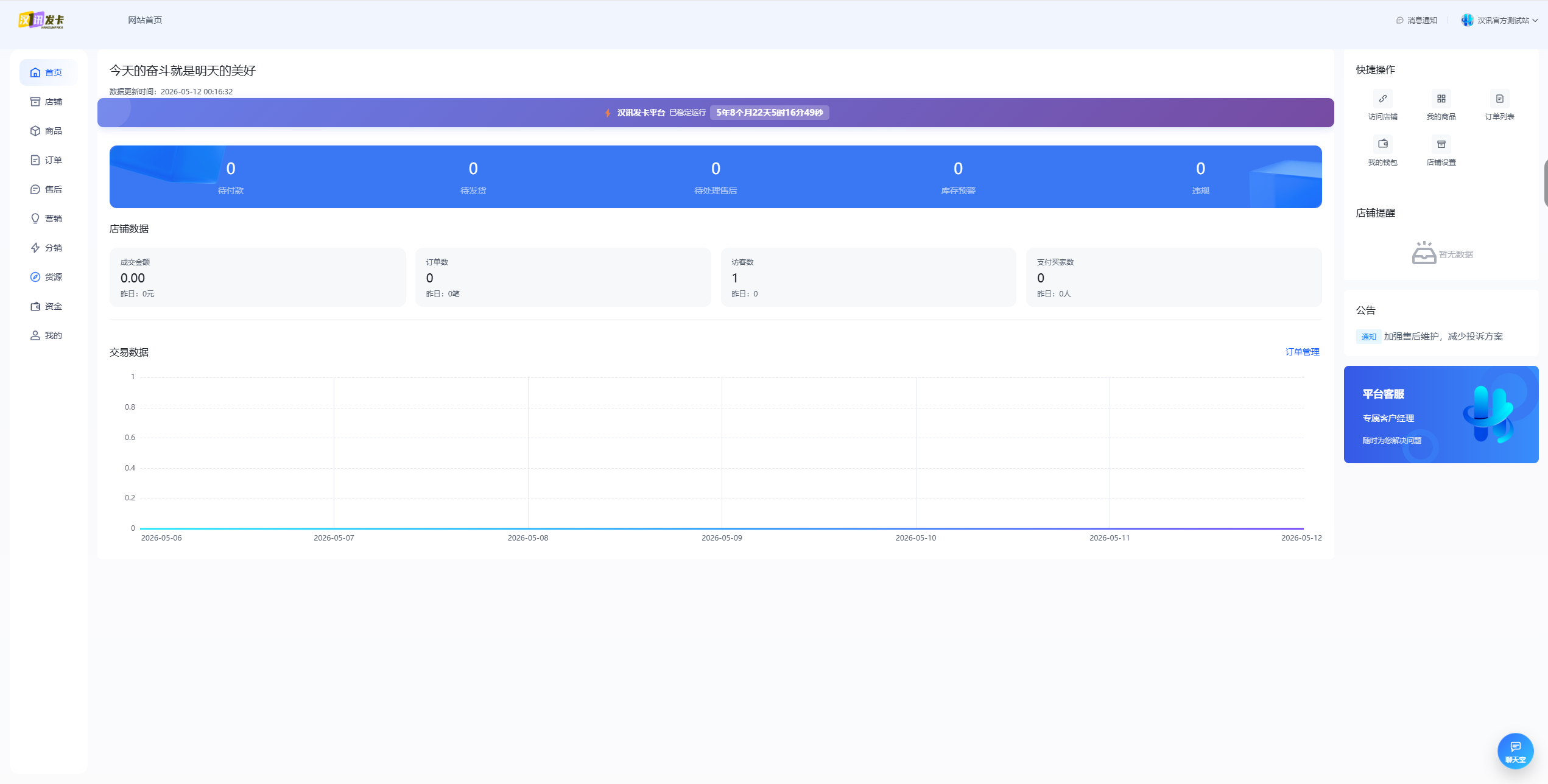Image resolution: width=1548 pixels, height=784 pixels.
Task: Open the 订单管理 link
Action: click(1302, 352)
